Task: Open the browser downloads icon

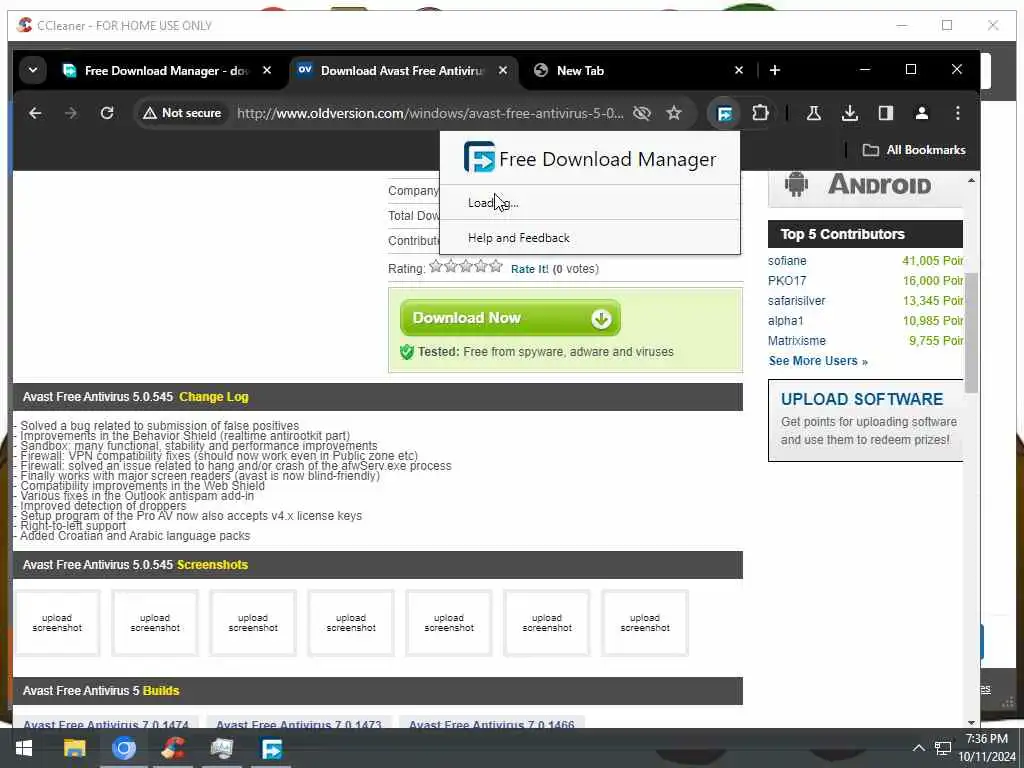Action: 850,114
